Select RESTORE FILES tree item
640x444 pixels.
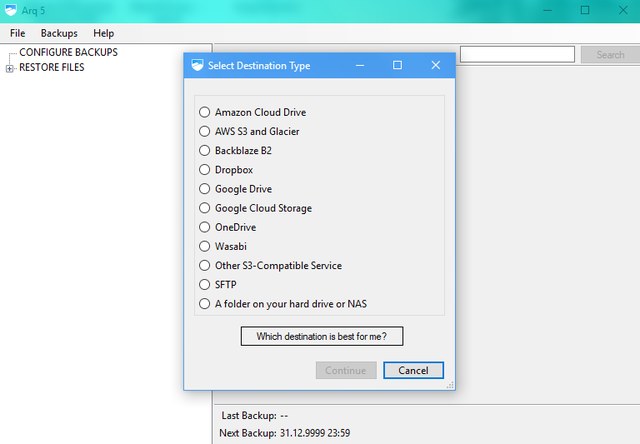51,67
